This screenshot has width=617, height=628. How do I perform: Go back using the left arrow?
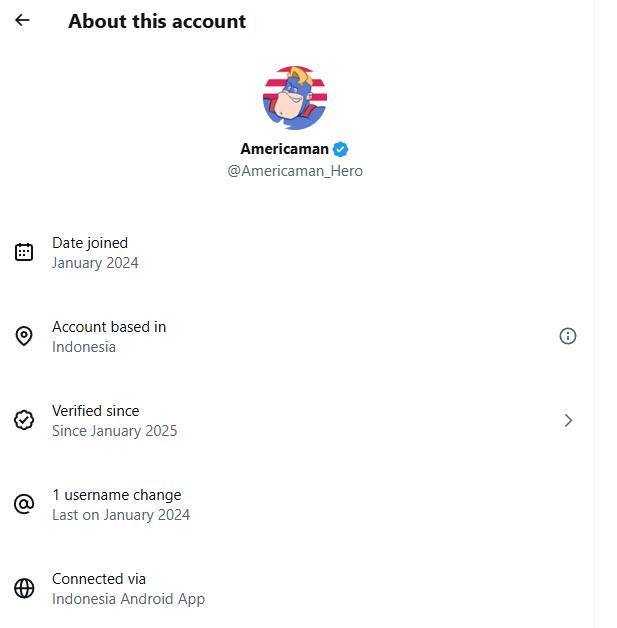[23, 20]
